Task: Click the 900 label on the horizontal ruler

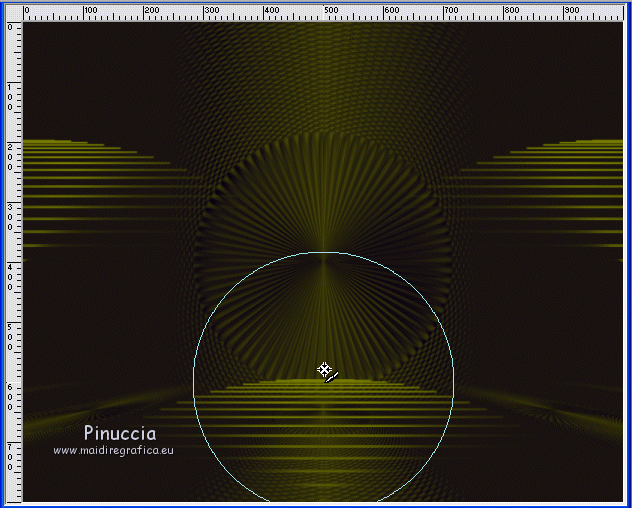Action: [x=572, y=10]
